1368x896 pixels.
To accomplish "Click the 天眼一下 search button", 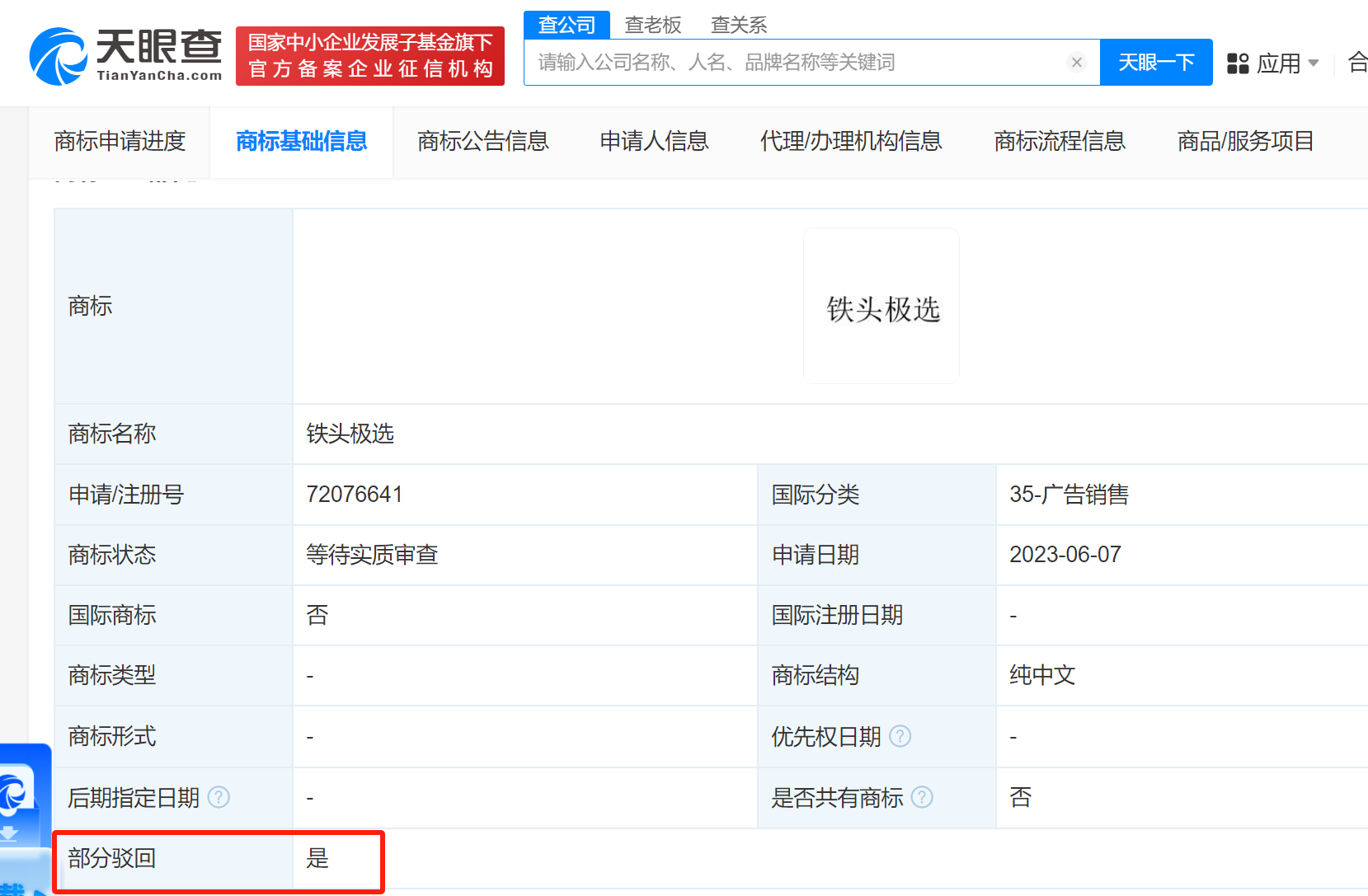I will click(x=1156, y=62).
